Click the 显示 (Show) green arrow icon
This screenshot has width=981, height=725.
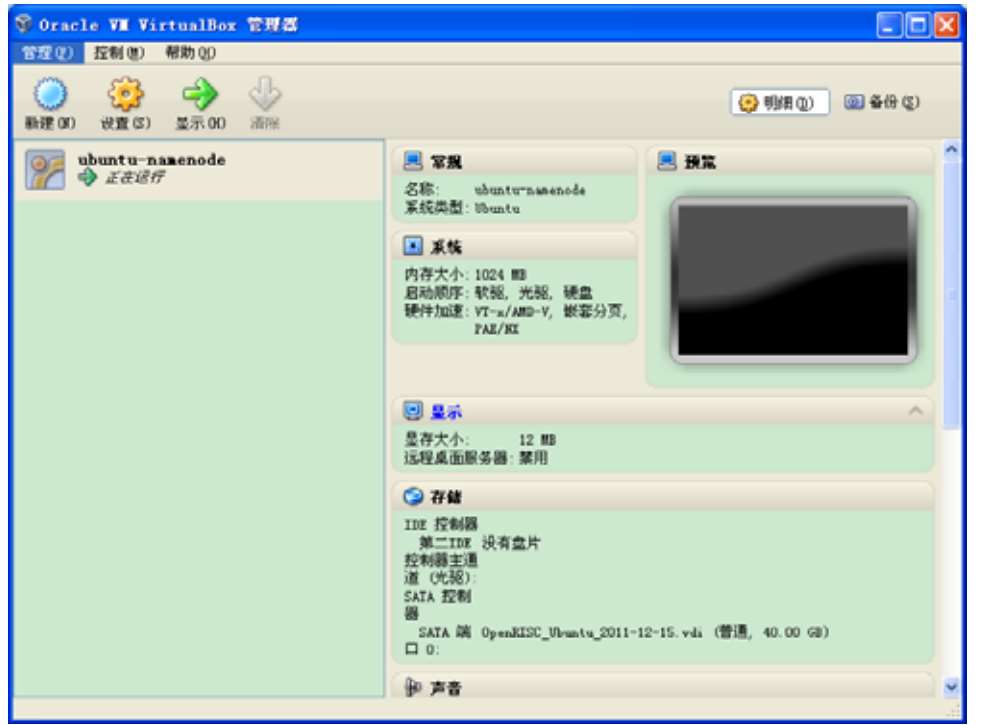coord(199,95)
